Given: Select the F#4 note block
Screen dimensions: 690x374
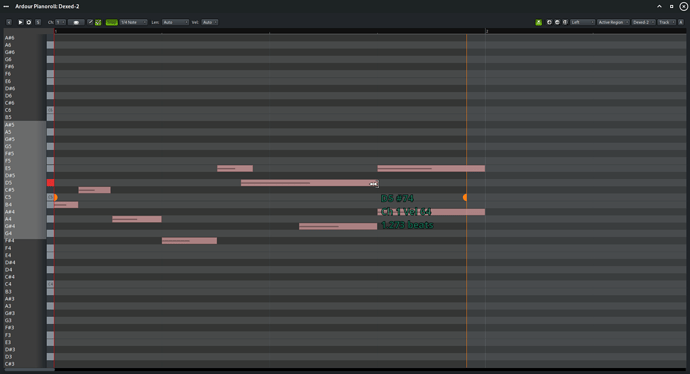Looking at the screenshot, I should point(189,241).
